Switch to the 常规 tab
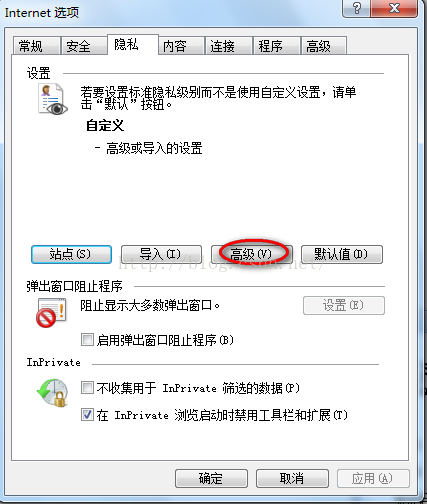 [x=37, y=46]
